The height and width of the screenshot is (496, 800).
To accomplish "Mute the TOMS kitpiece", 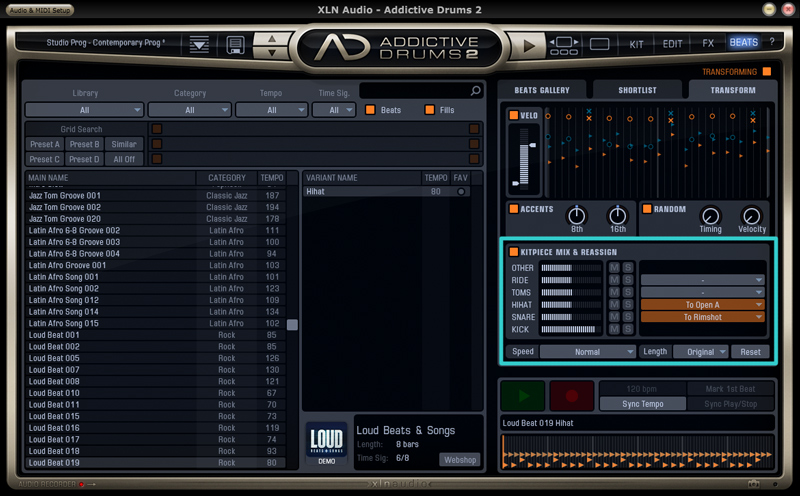I will click(x=614, y=292).
